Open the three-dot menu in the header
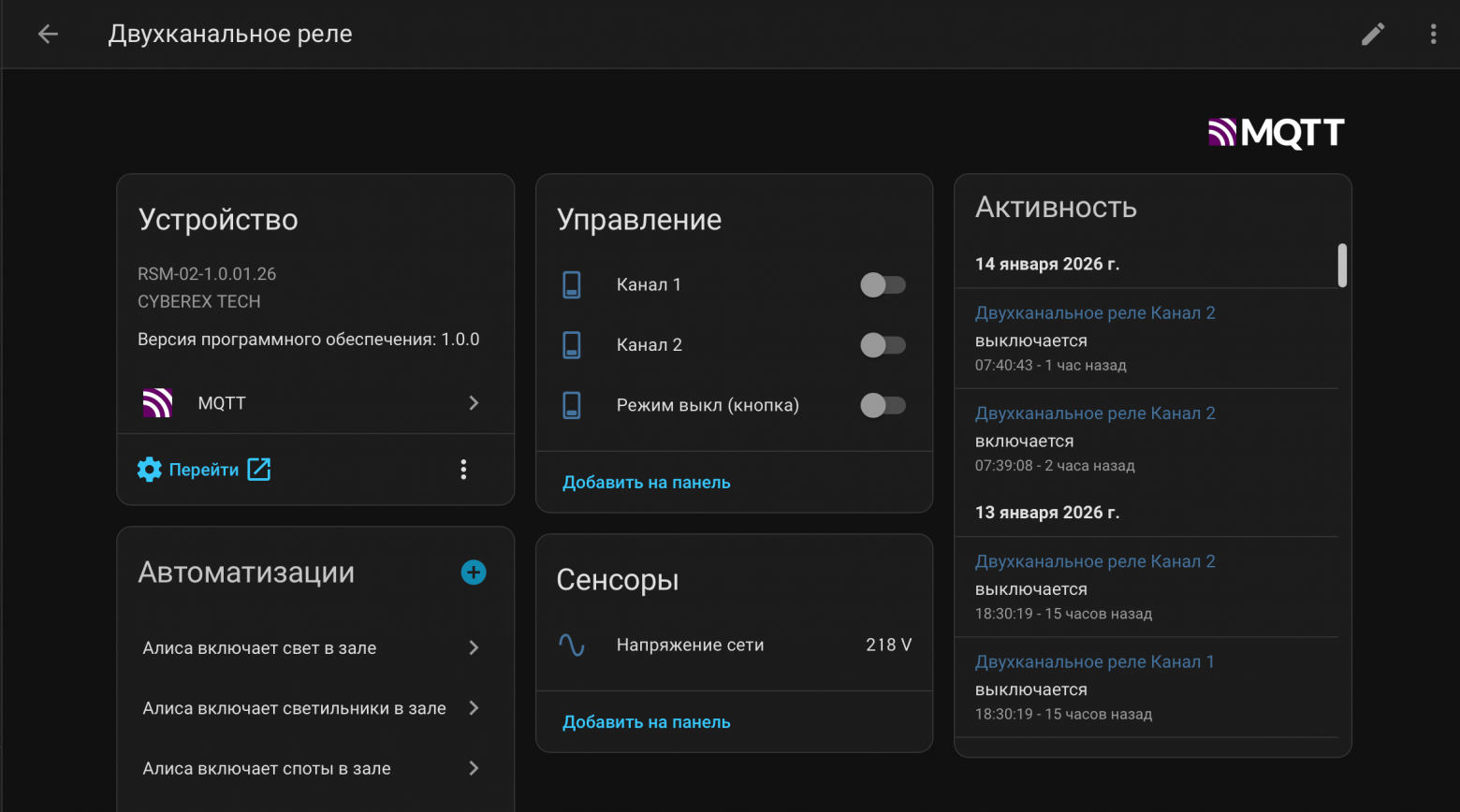This screenshot has width=1460, height=812. pos(1432,34)
